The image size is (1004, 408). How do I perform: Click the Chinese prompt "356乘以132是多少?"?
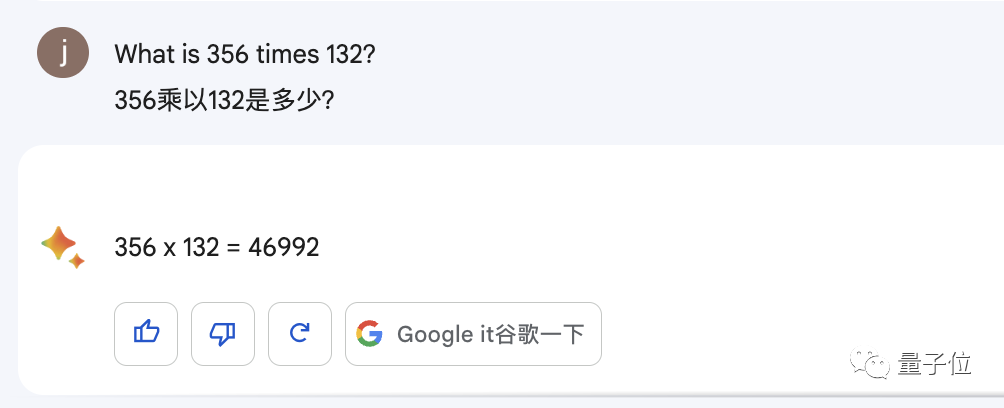point(224,100)
